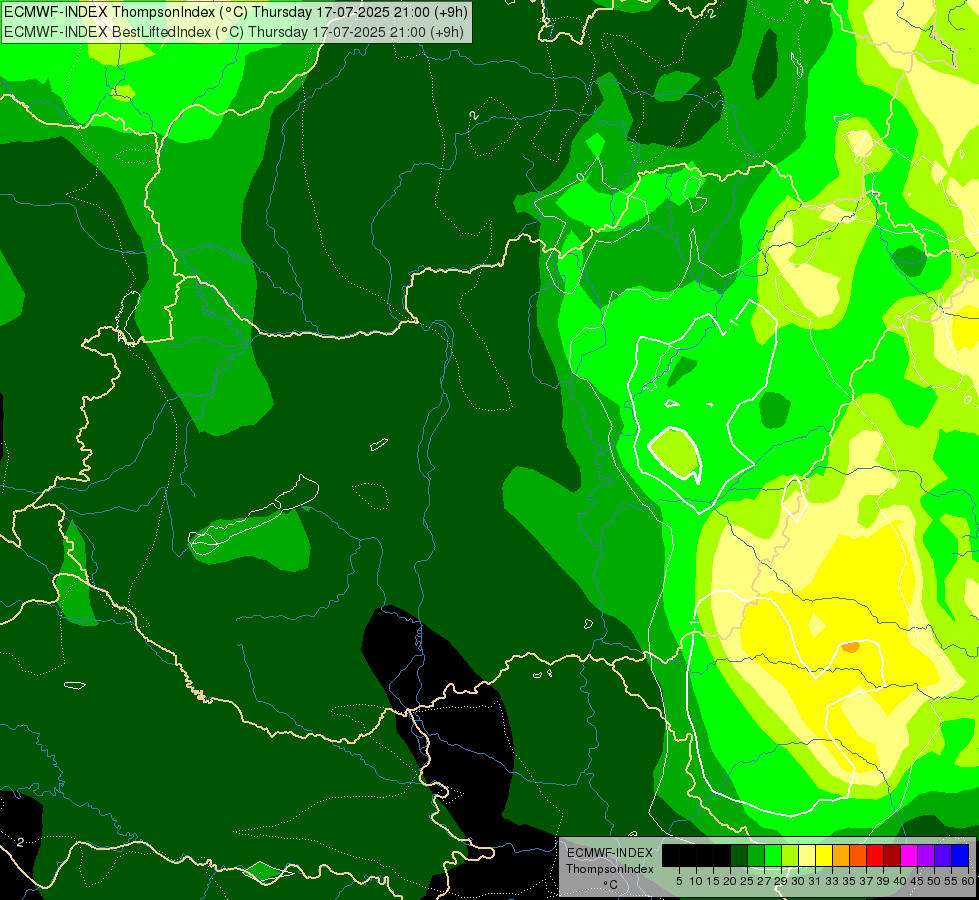Viewport: 979px width, 900px height.
Task: Click legend tick value 55
Action: (952, 881)
